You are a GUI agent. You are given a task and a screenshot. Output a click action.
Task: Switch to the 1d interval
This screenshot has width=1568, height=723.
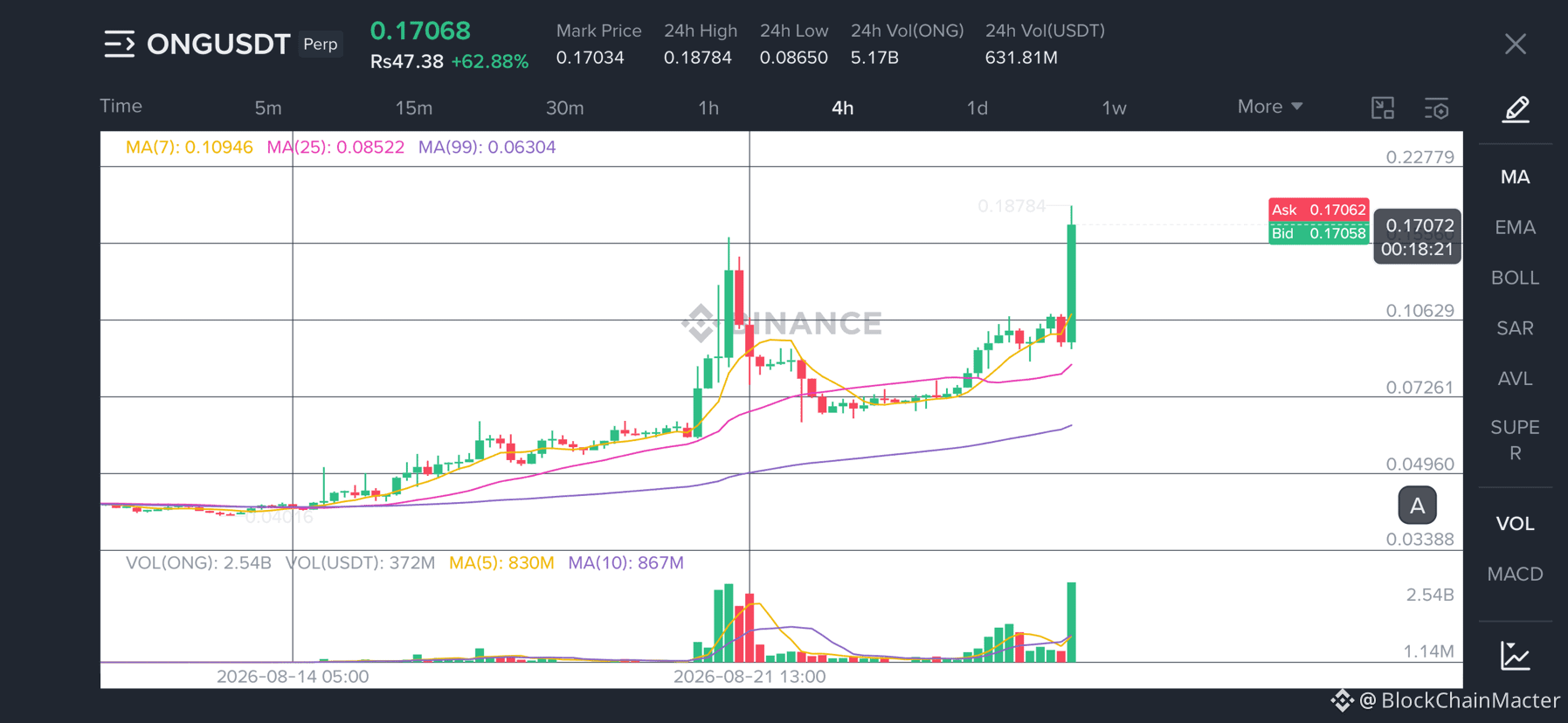[977, 108]
